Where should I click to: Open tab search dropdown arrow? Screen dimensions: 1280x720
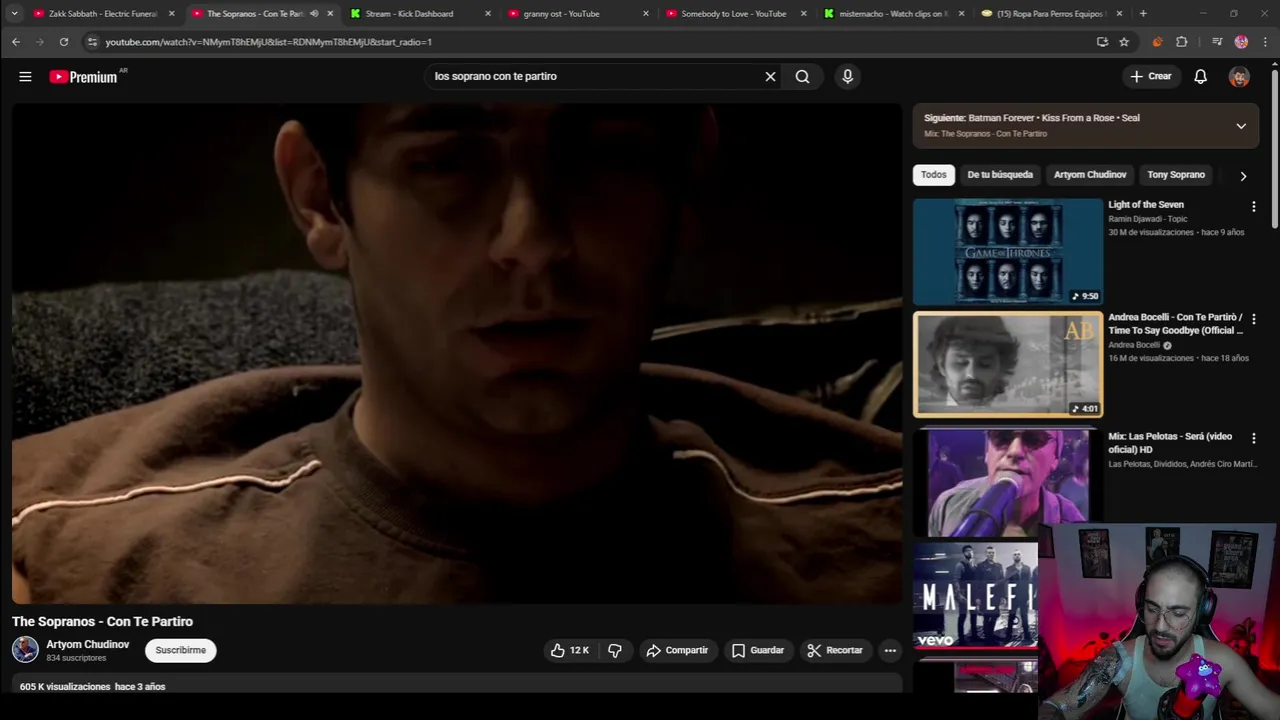point(14,14)
